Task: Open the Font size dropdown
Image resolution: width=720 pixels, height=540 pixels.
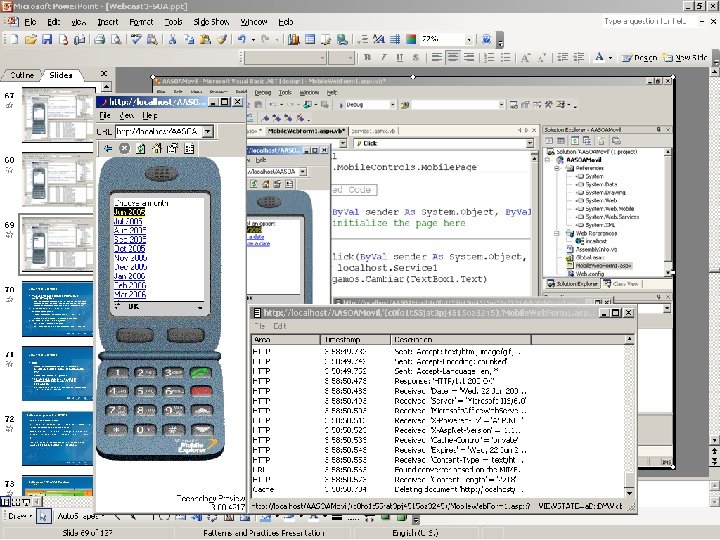Action: pyautogui.click(x=350, y=57)
